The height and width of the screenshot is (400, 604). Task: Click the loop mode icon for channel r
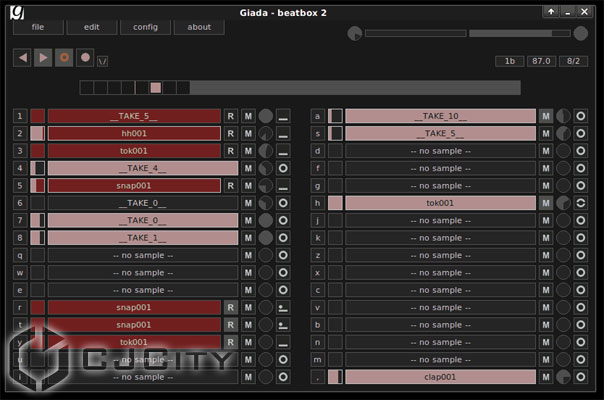(283, 308)
